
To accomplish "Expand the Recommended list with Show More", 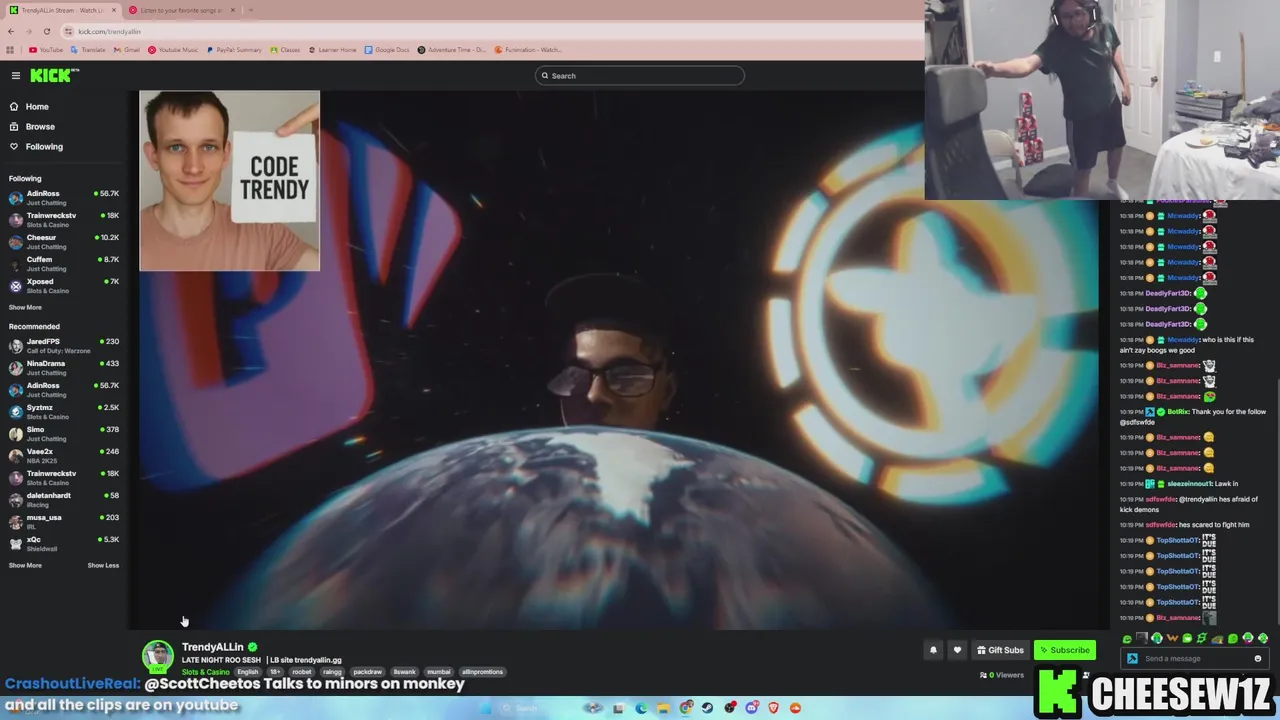I will tap(25, 565).
